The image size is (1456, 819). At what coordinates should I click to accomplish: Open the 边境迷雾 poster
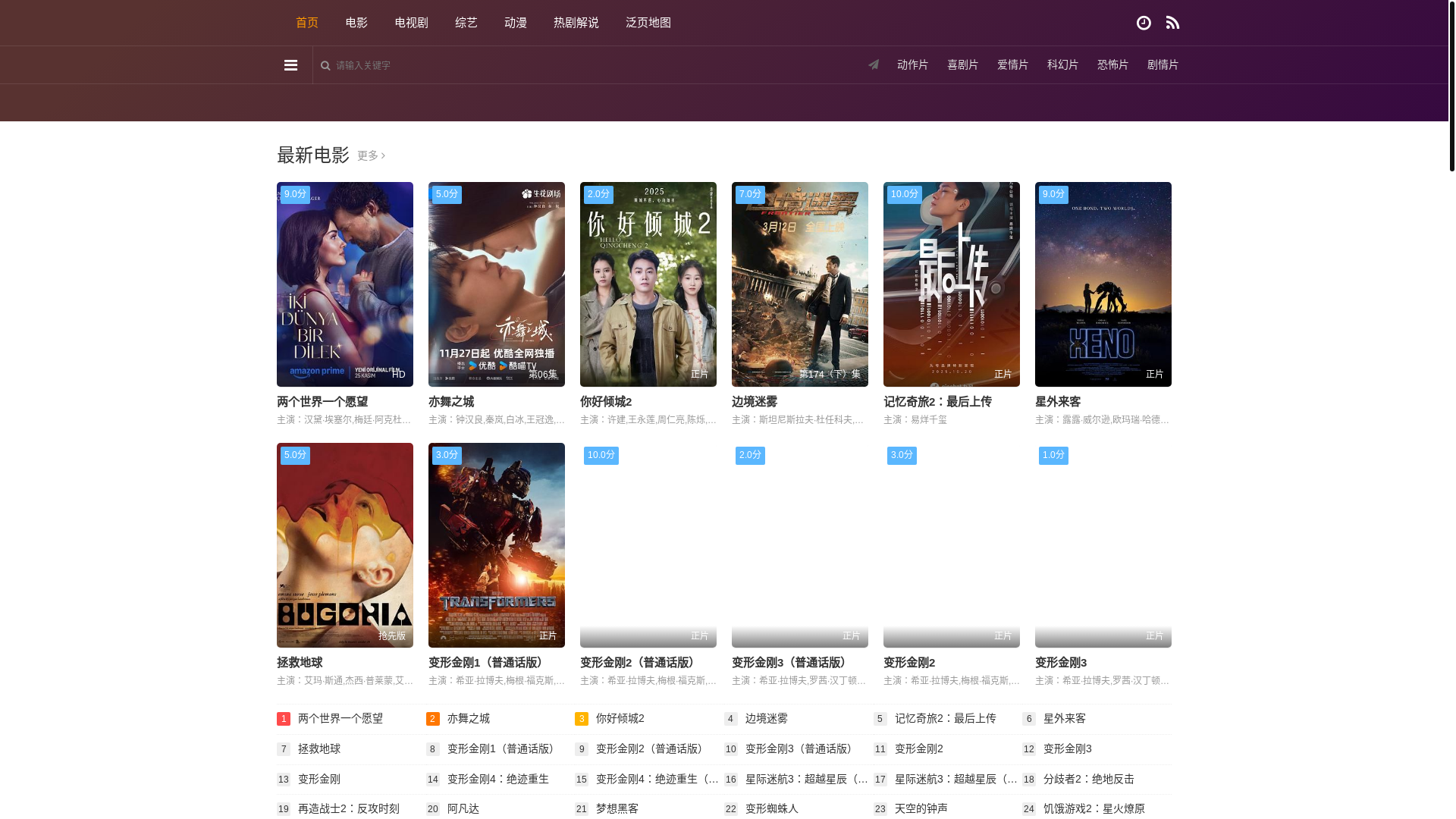(800, 284)
